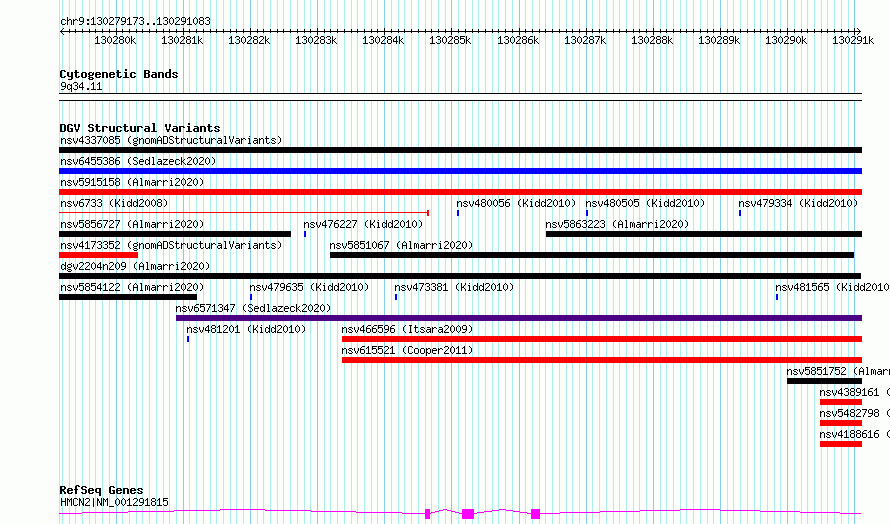Select the purple nsv6571347 variant bar
Image resolution: width=890 pixels, height=524 pixels.
pos(519,318)
